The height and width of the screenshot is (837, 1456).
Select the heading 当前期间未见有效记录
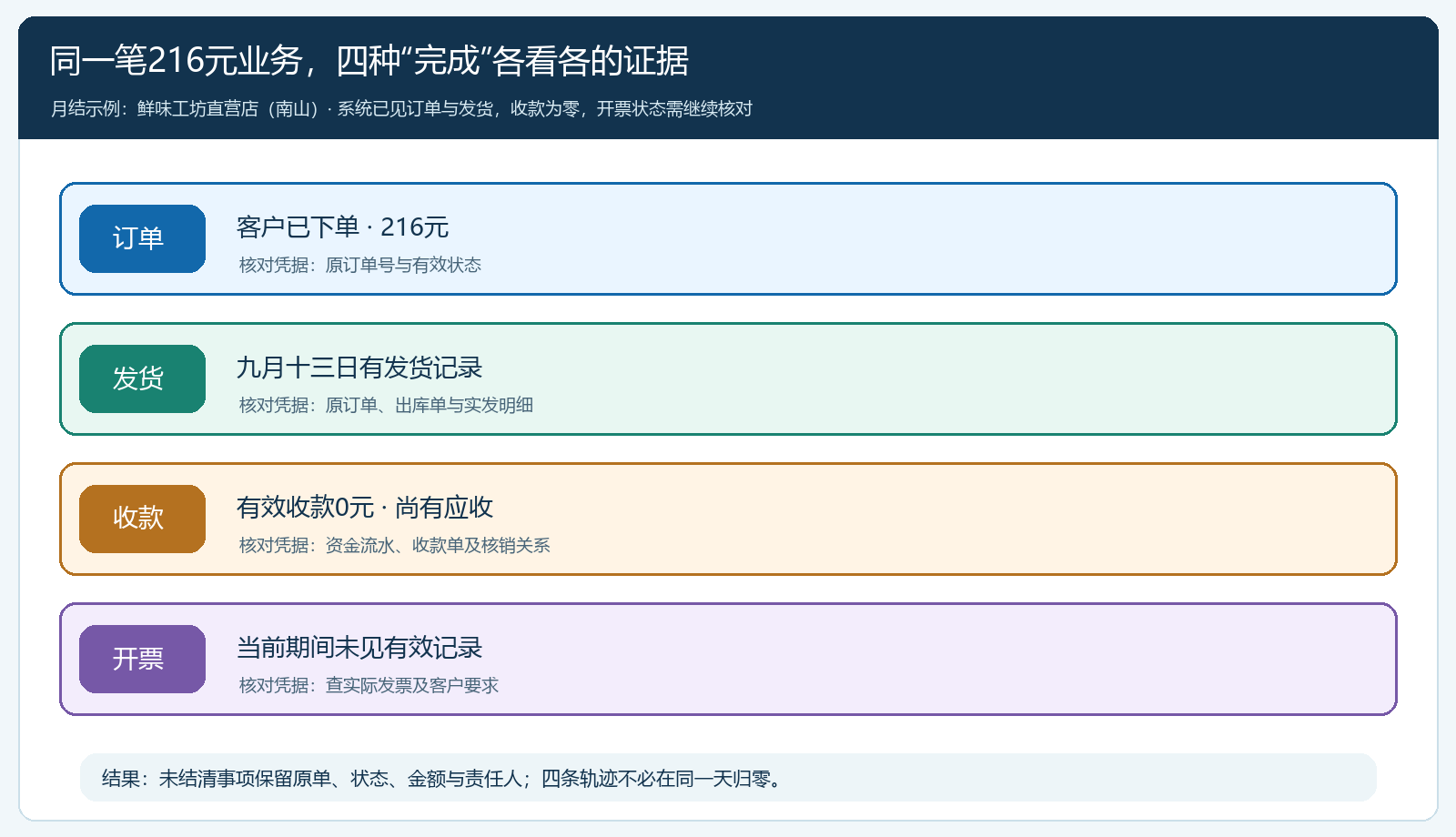point(359,648)
